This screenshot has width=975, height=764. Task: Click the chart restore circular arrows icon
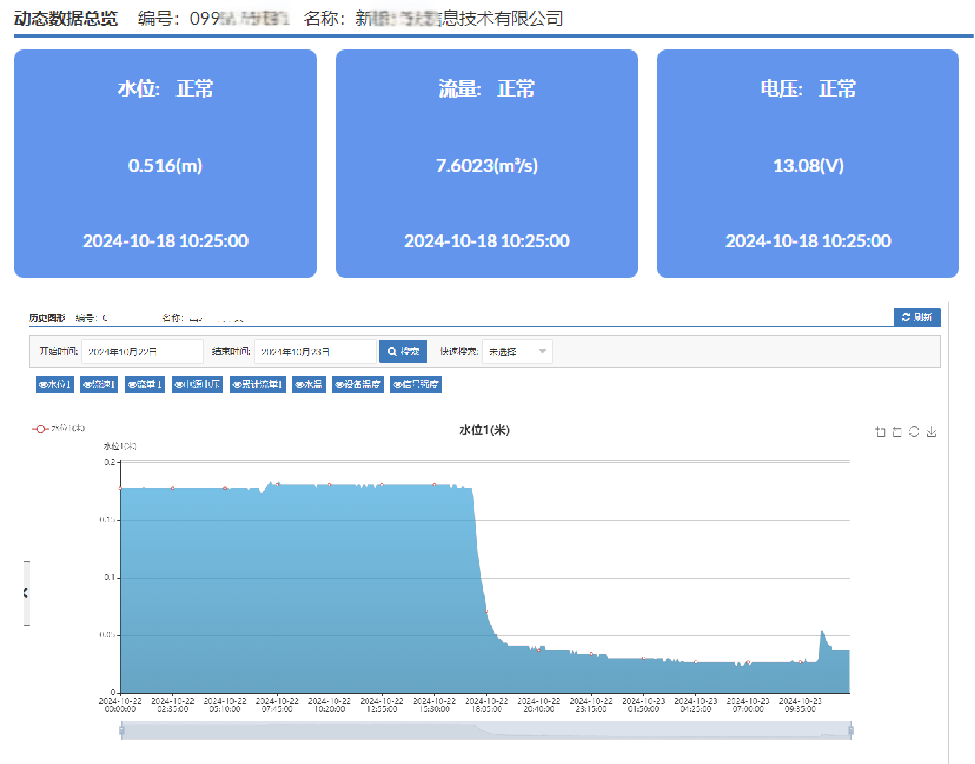(913, 431)
